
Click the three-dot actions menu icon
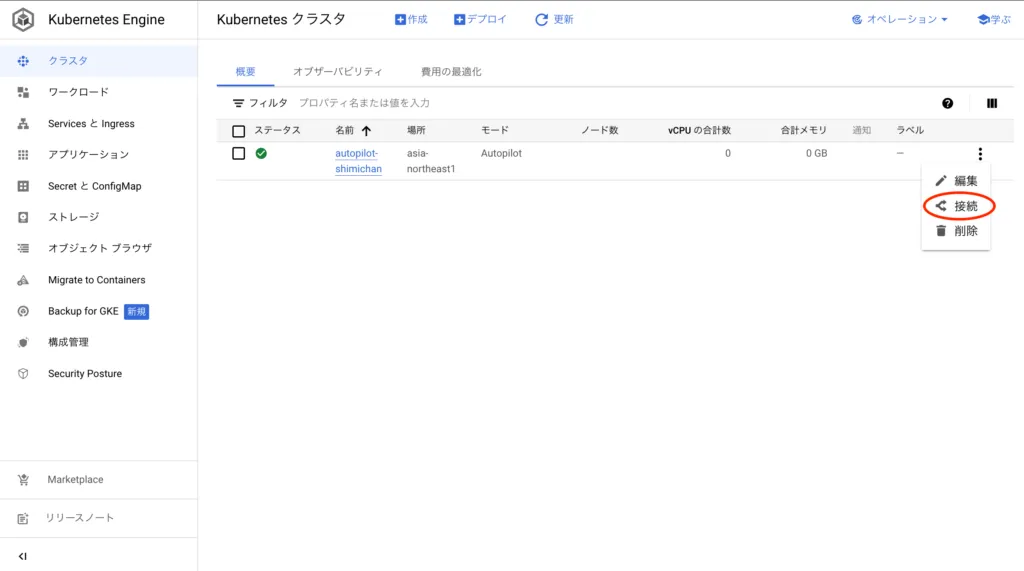pyautogui.click(x=980, y=154)
